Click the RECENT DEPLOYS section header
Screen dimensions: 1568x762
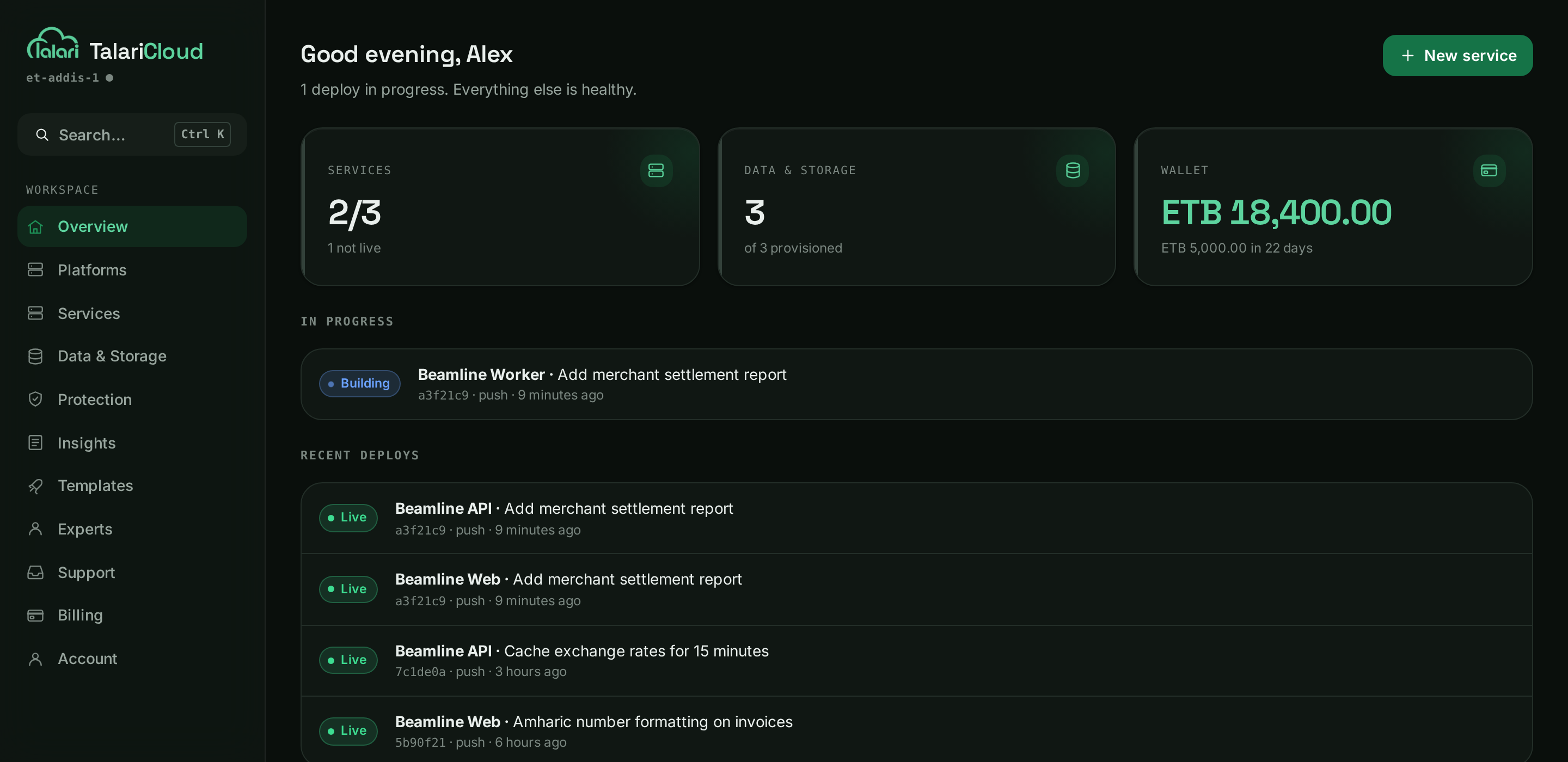pos(360,455)
